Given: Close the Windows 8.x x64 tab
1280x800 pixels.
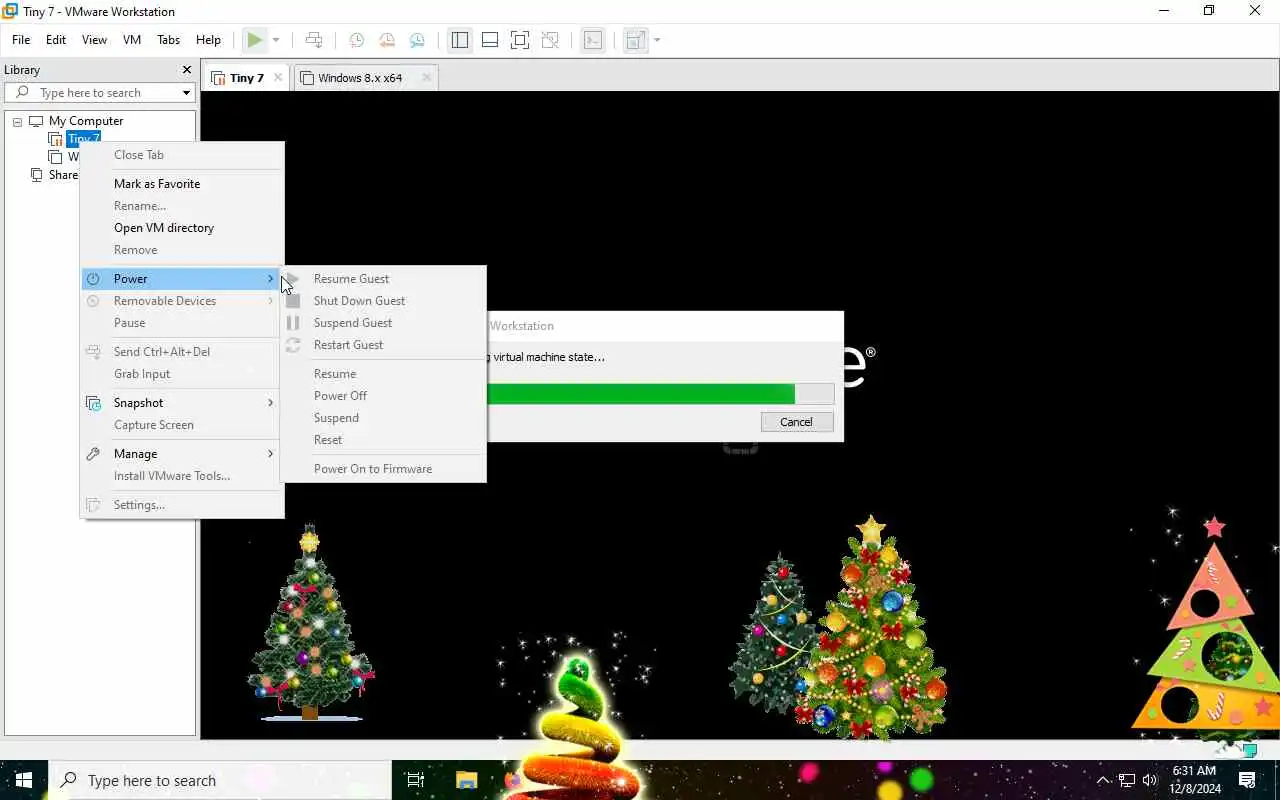Looking at the screenshot, I should click(x=426, y=77).
